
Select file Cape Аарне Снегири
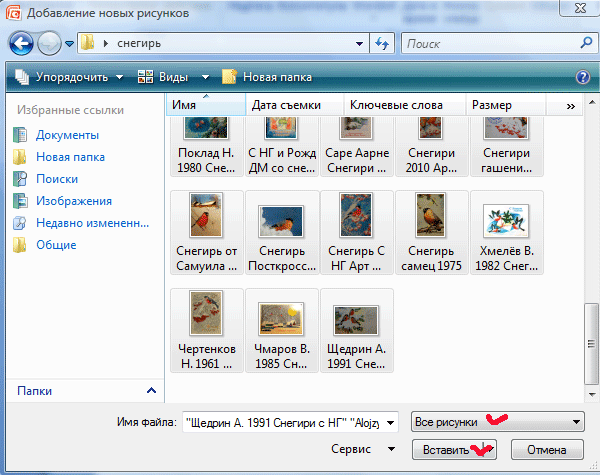click(x=357, y=146)
